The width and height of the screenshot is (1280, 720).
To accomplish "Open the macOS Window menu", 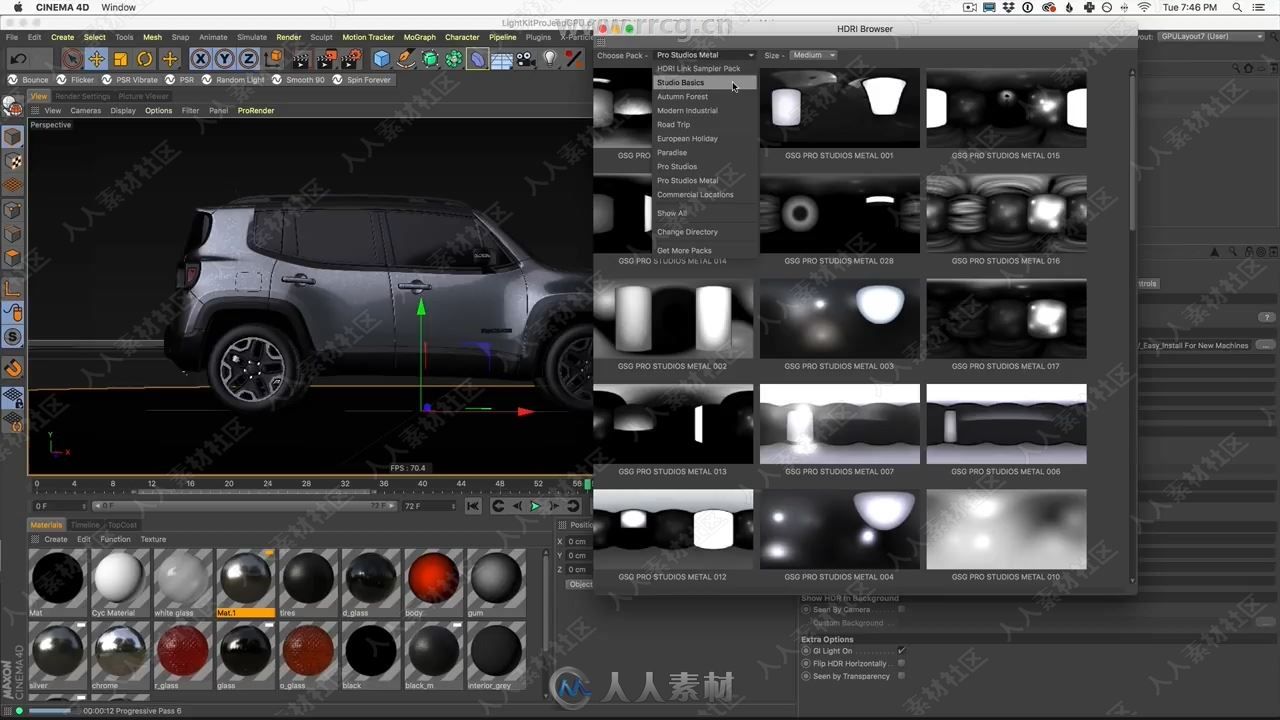I will coord(118,7).
